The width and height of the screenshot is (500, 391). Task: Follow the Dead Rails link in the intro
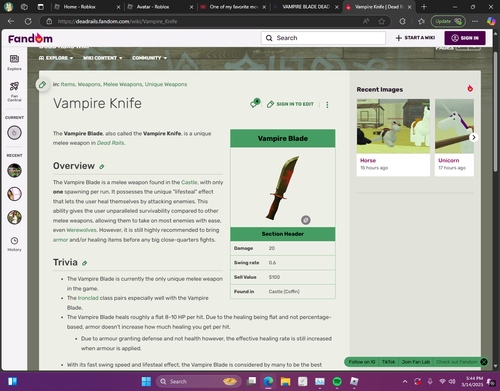click(x=110, y=143)
